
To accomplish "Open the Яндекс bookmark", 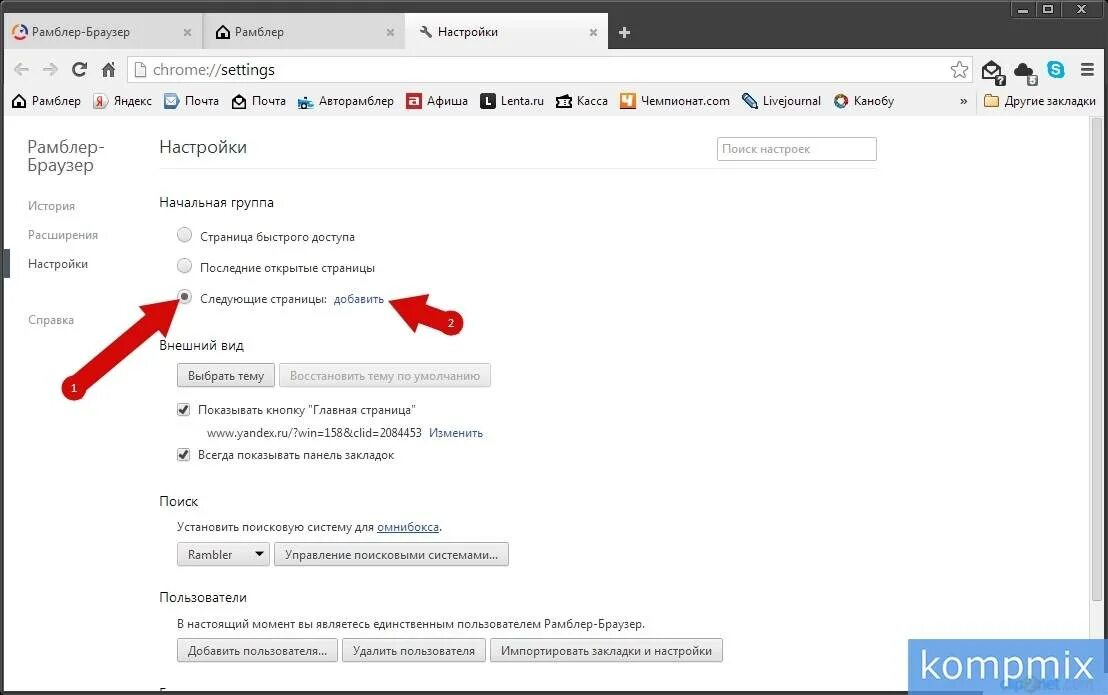I will click(122, 101).
